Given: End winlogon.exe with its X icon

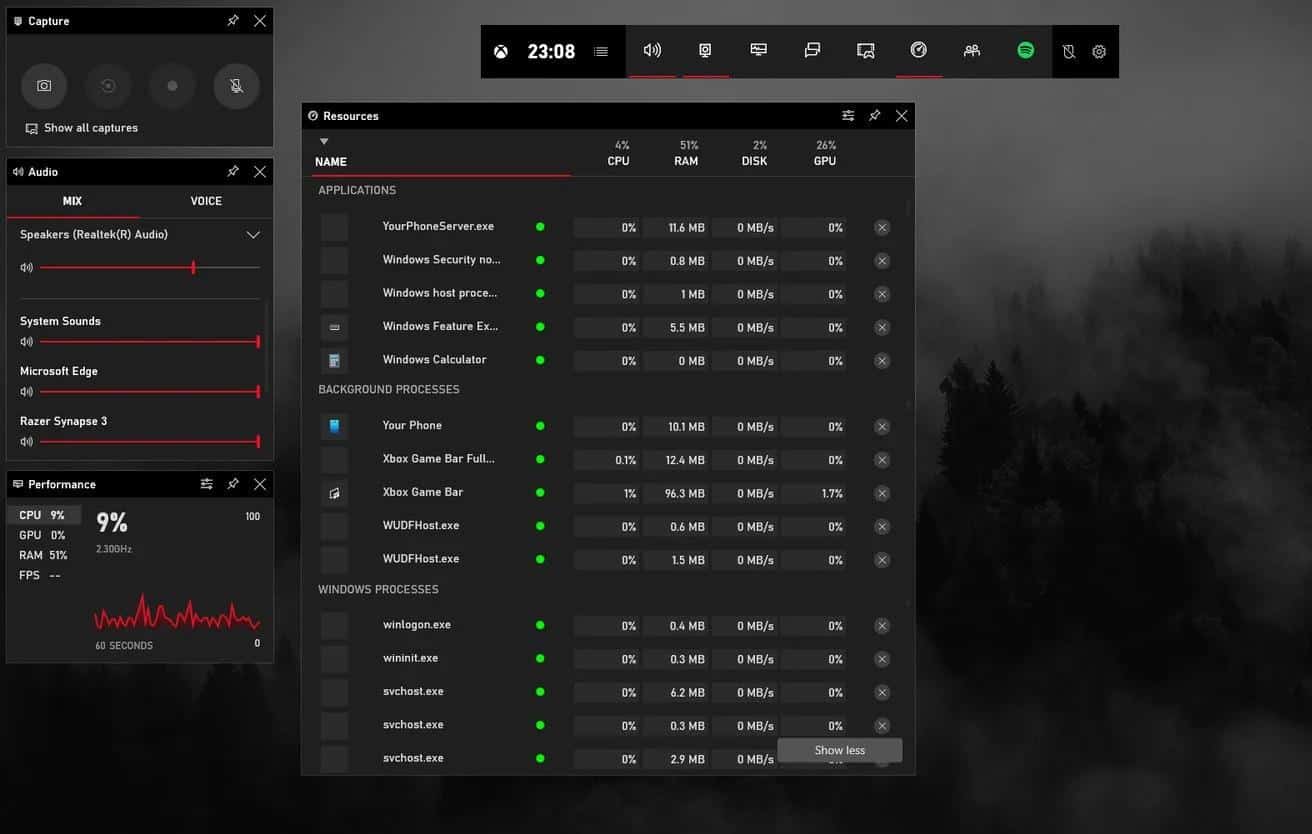Looking at the screenshot, I should click(882, 626).
